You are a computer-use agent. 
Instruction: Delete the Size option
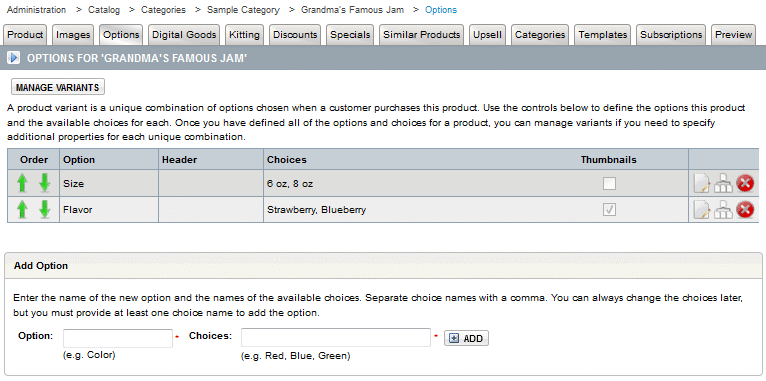pyautogui.click(x=745, y=184)
